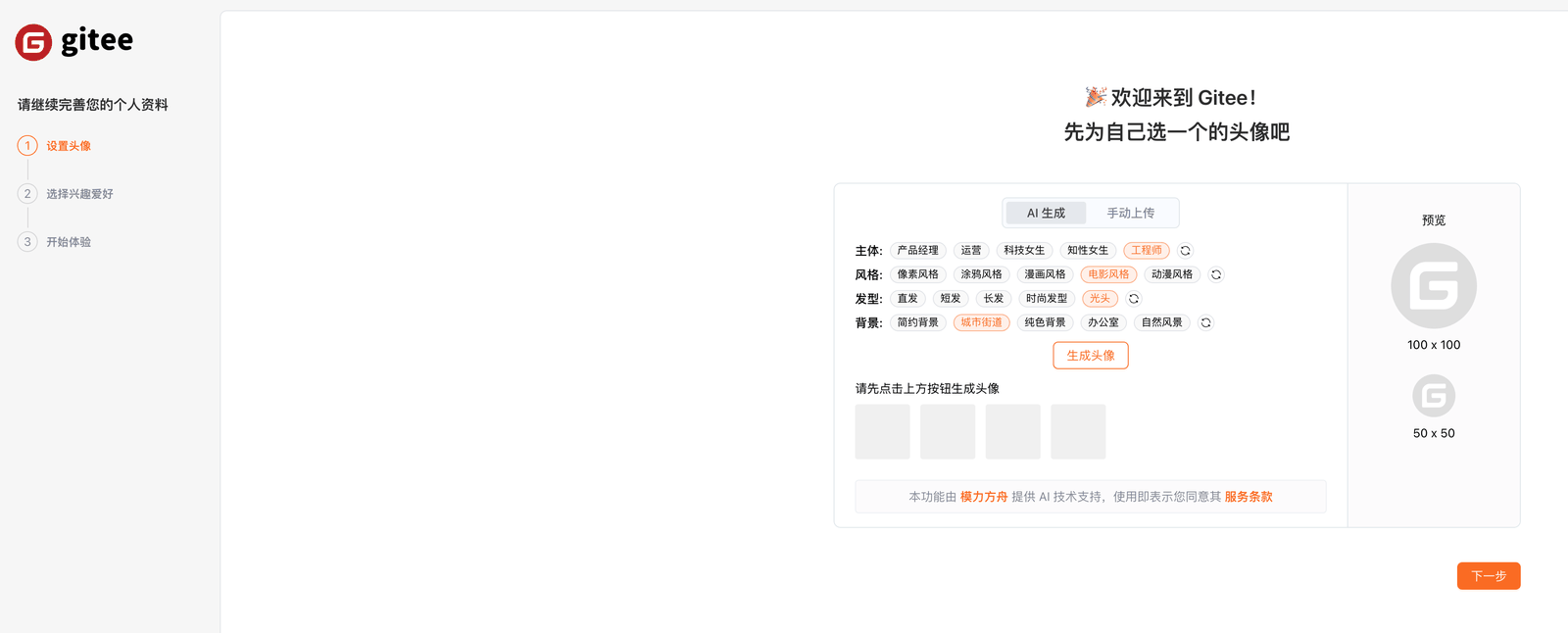
Task: Open the 设置头像 step
Action: 69,146
